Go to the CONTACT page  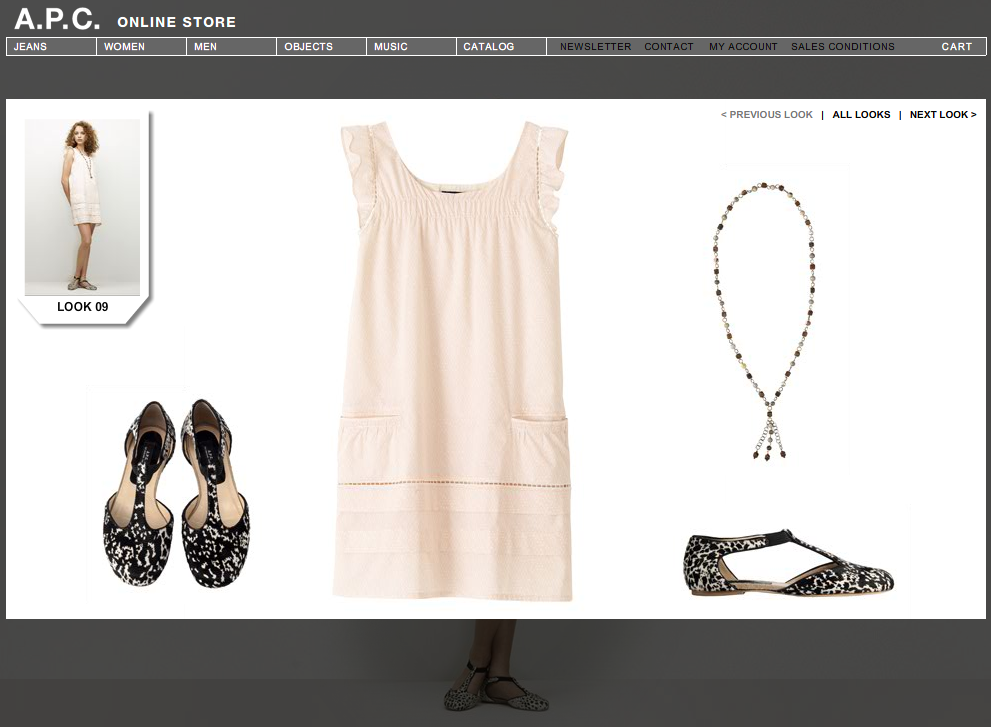(669, 47)
